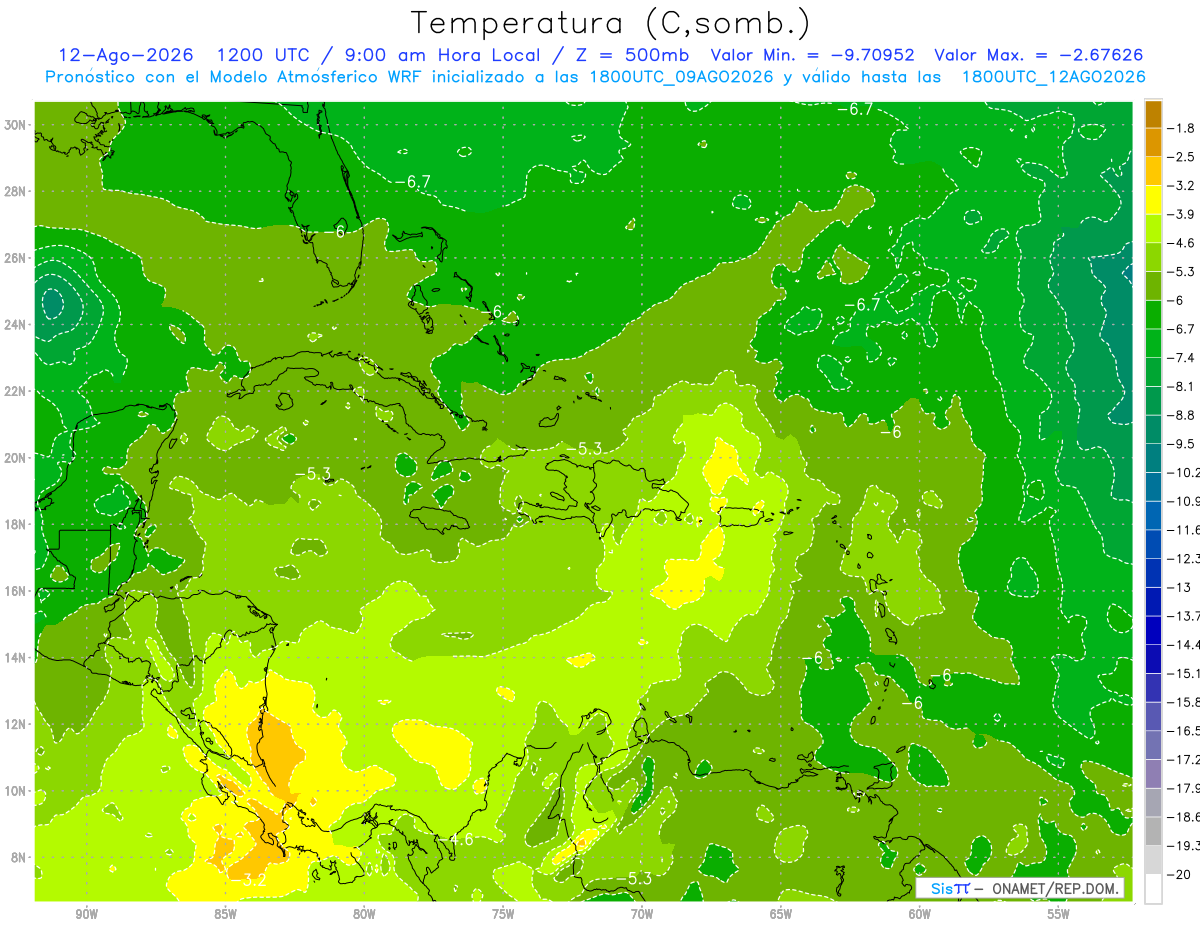Click the -17.9 colorbar label
Screen dimensions: 1200x927
click(x=1183, y=788)
